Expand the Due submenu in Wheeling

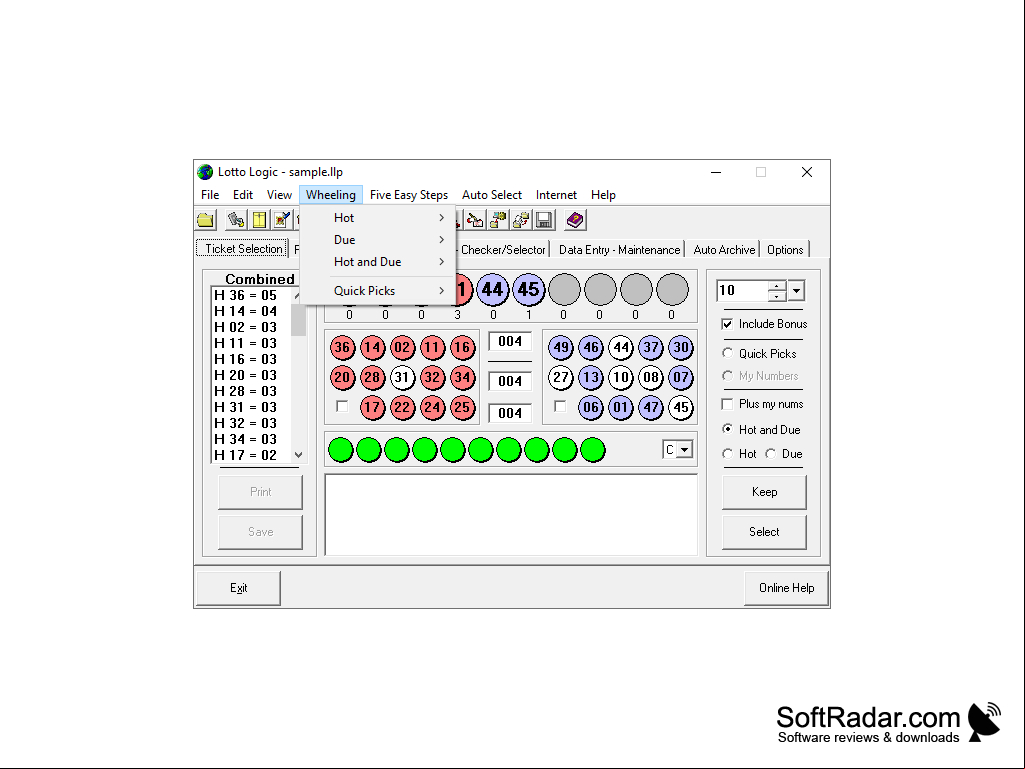[378, 240]
